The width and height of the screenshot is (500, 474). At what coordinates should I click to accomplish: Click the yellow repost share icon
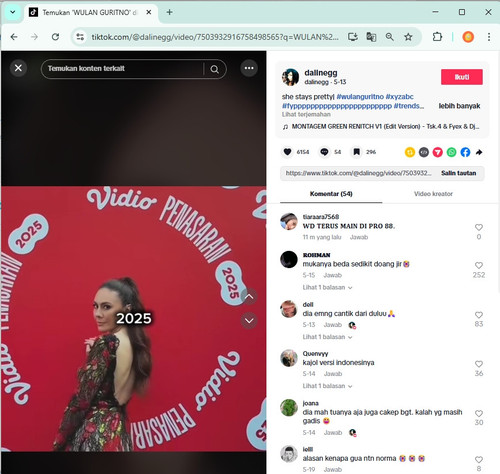410,152
